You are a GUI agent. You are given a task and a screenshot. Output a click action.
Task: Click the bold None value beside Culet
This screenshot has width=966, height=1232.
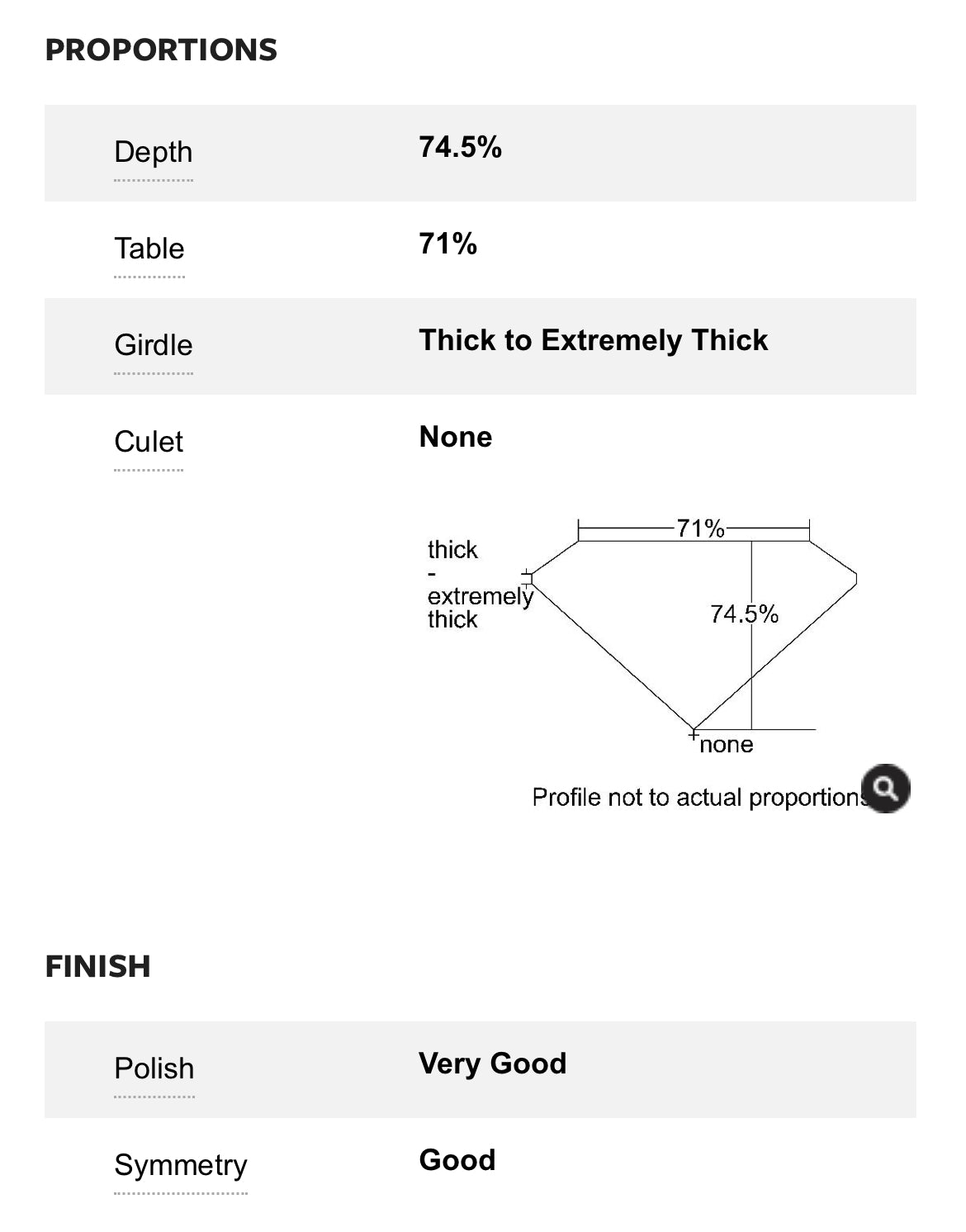(x=455, y=438)
